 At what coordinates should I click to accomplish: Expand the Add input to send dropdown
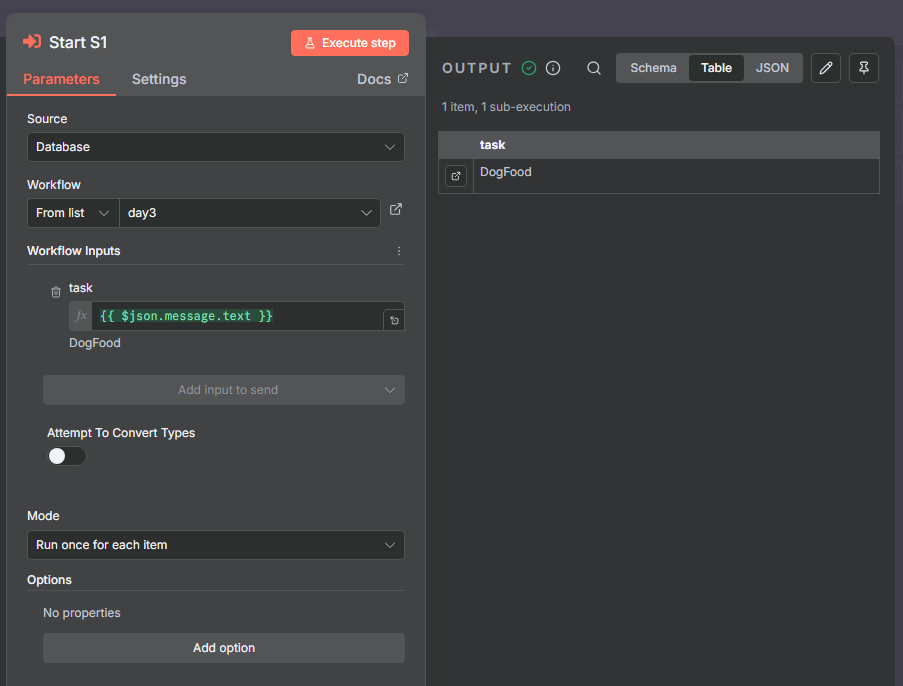coord(223,390)
